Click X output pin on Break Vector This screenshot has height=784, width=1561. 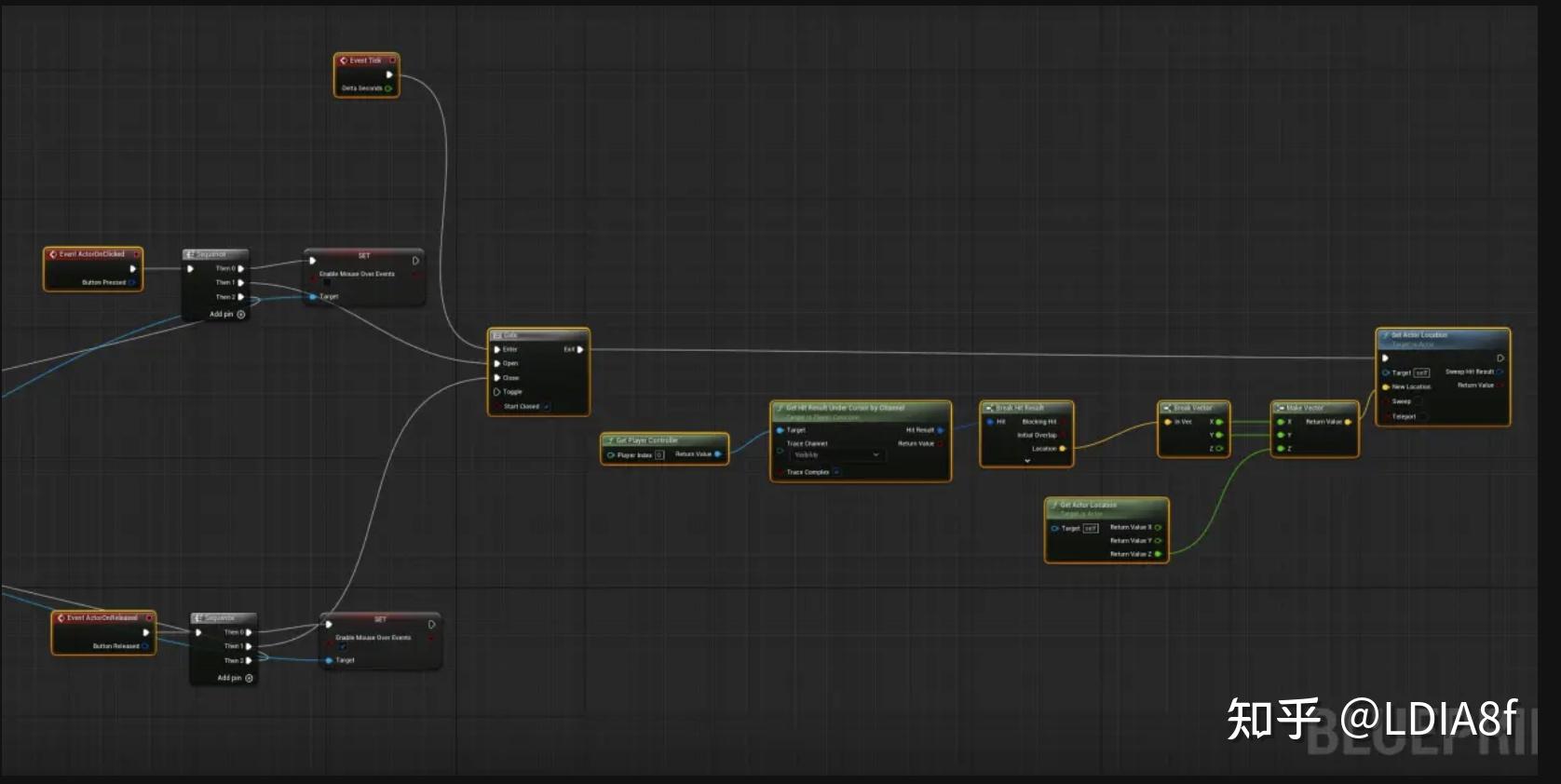coord(1219,422)
